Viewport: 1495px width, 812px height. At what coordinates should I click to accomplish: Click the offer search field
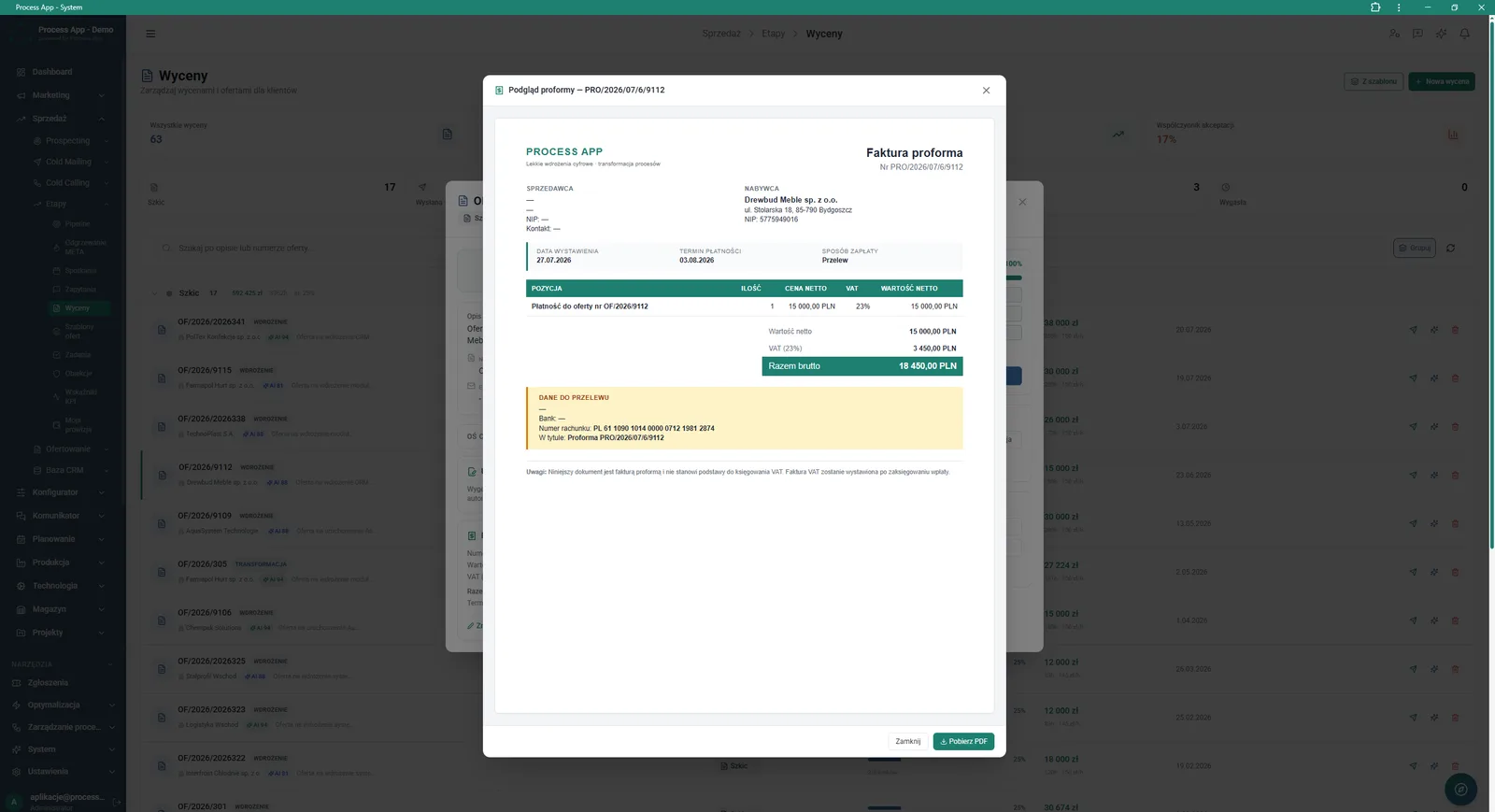pyautogui.click(x=318, y=249)
